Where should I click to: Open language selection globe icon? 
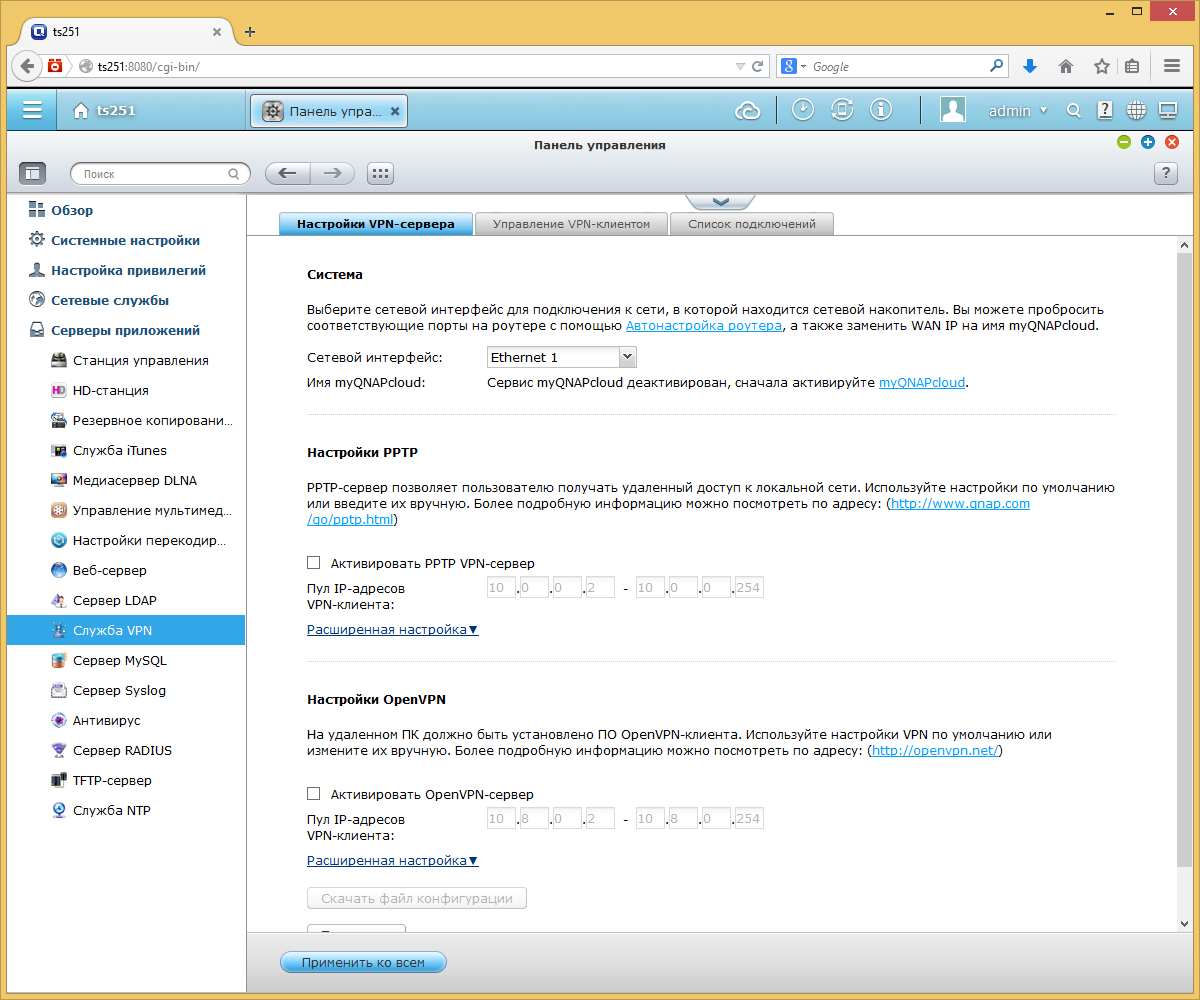(x=1136, y=111)
